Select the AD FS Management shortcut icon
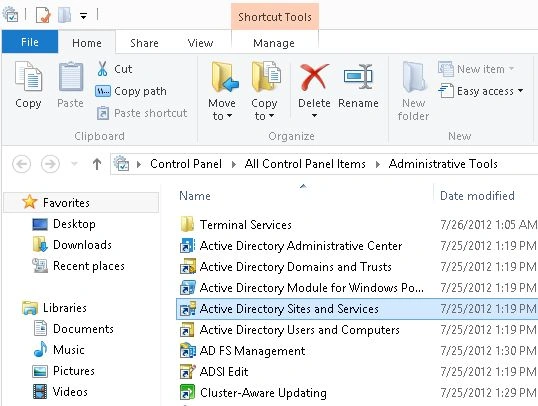Viewport: 538px width, 406px height. point(188,351)
